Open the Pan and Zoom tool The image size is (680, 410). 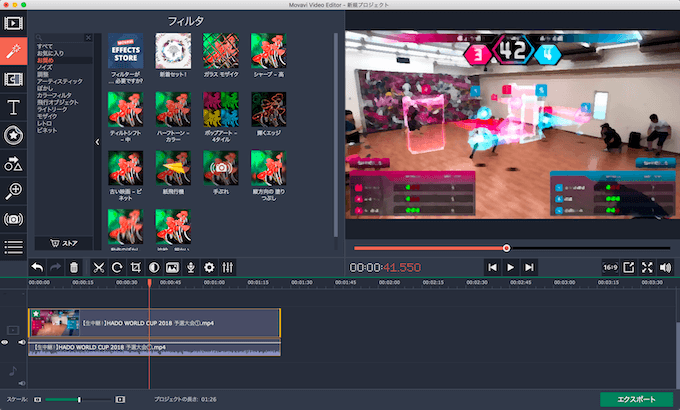point(13,191)
